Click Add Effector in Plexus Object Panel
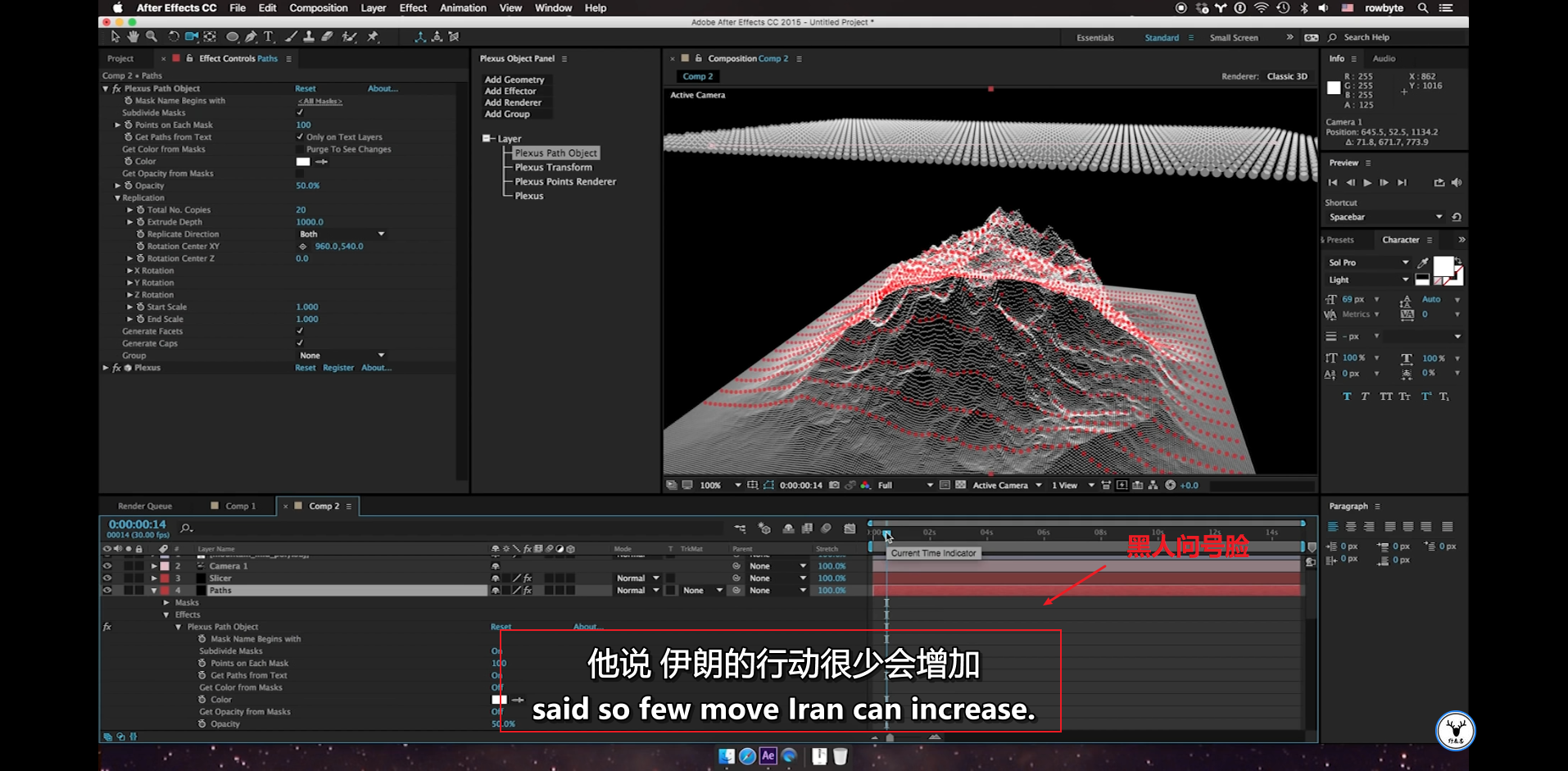The image size is (1568, 771). point(510,91)
